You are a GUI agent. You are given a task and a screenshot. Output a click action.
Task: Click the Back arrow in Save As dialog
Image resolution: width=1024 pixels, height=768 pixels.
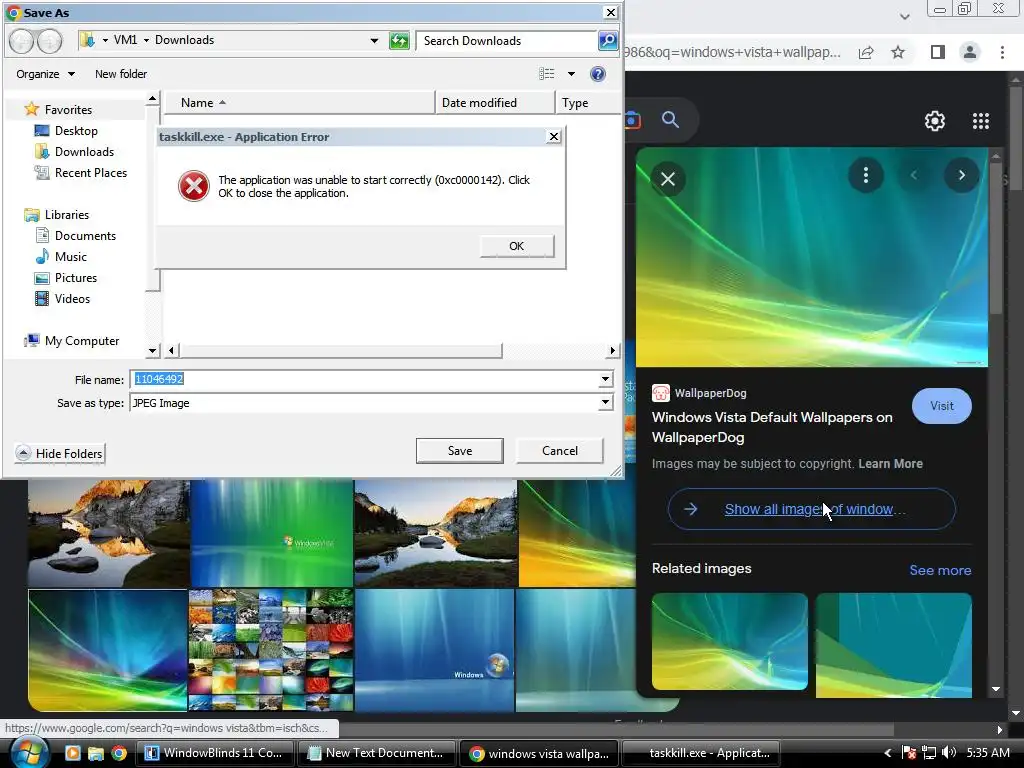pyautogui.click(x=21, y=41)
